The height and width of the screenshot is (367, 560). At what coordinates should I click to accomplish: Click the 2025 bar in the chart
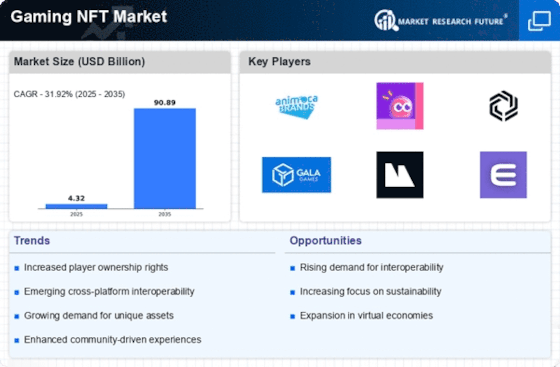tap(76, 206)
